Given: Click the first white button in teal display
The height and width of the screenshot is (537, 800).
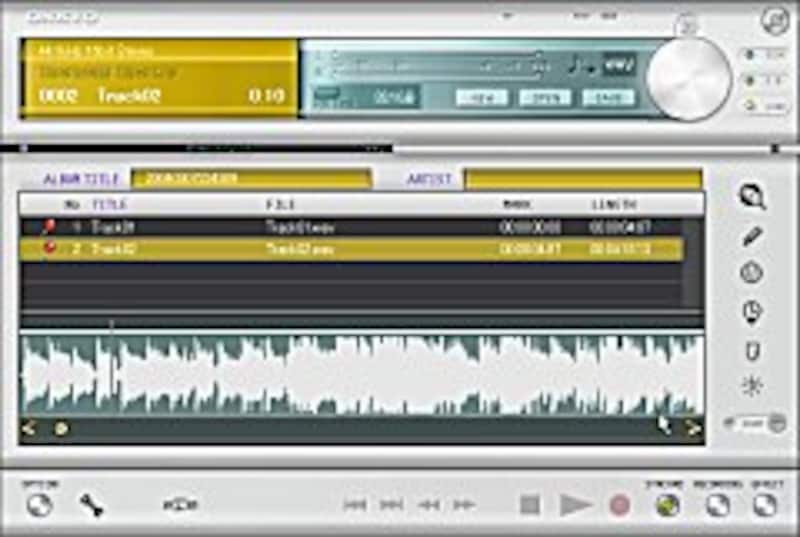Looking at the screenshot, I should (x=482, y=97).
